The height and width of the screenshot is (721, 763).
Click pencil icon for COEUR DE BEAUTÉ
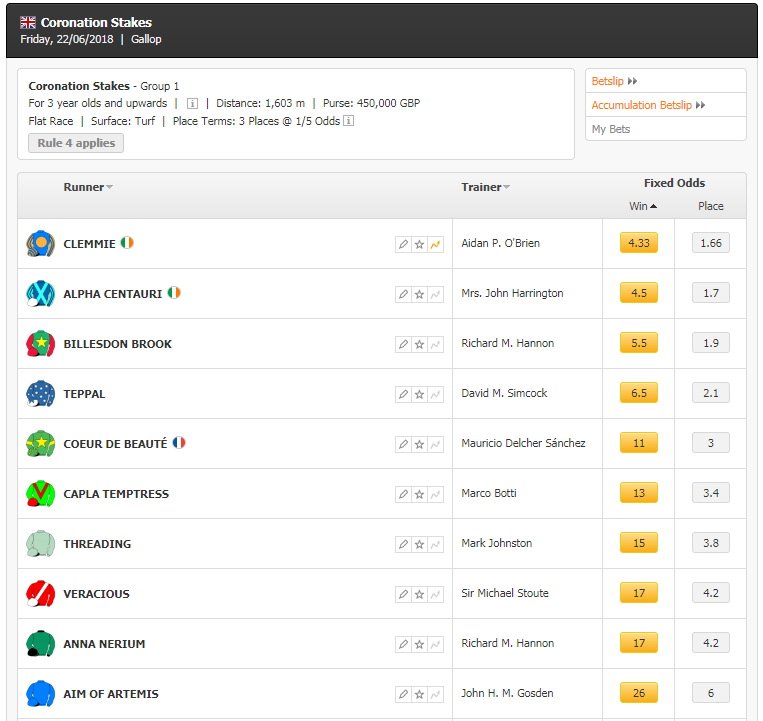click(403, 444)
